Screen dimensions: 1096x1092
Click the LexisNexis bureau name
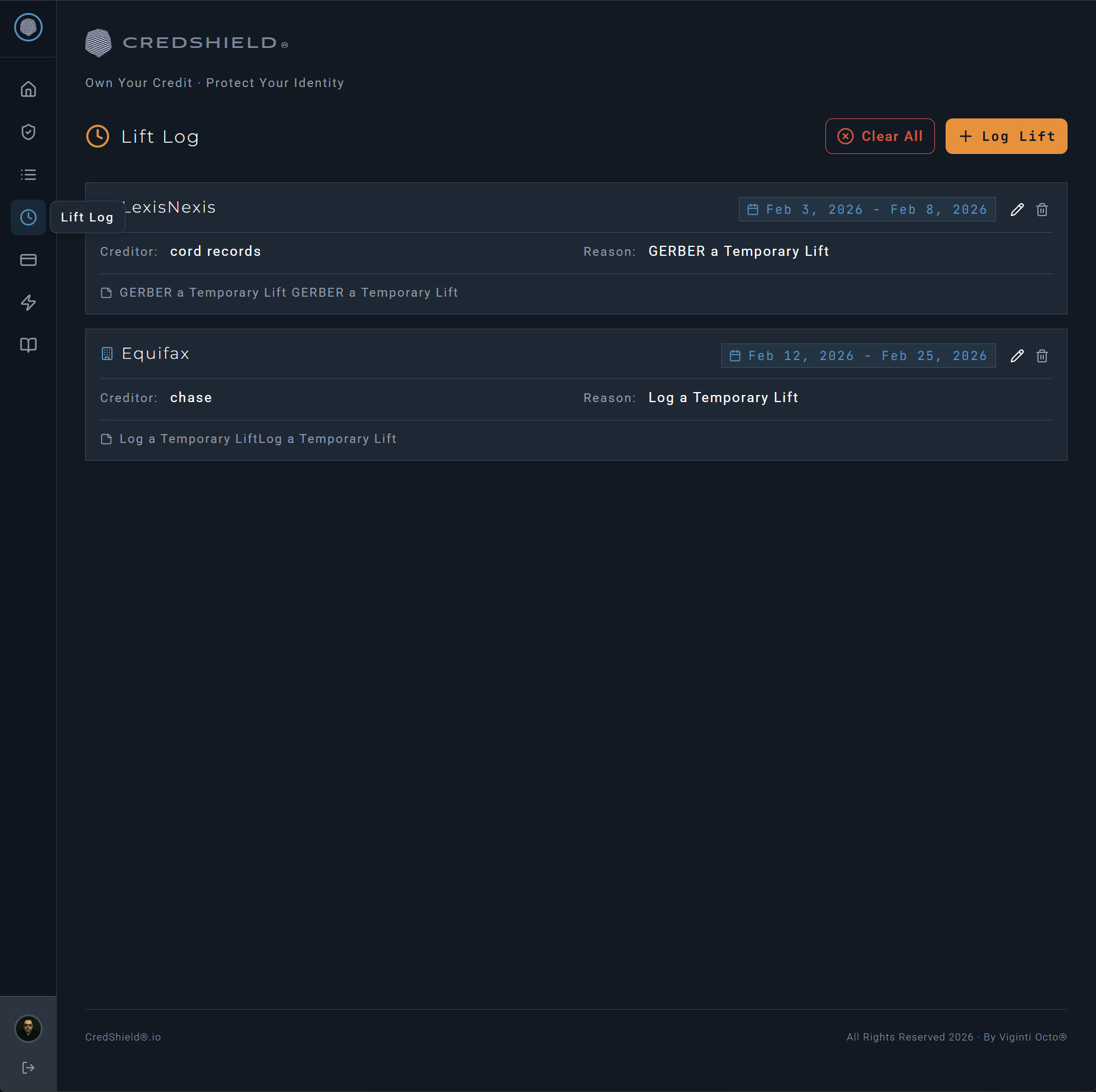pyautogui.click(x=170, y=207)
